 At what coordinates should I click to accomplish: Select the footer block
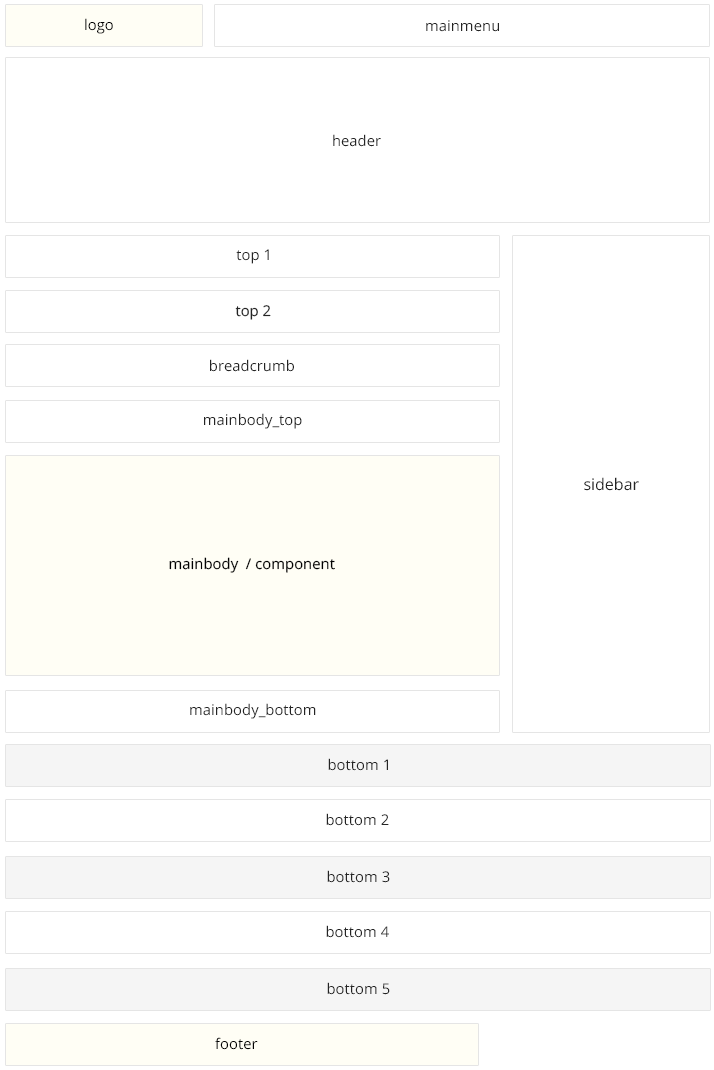(x=241, y=1044)
